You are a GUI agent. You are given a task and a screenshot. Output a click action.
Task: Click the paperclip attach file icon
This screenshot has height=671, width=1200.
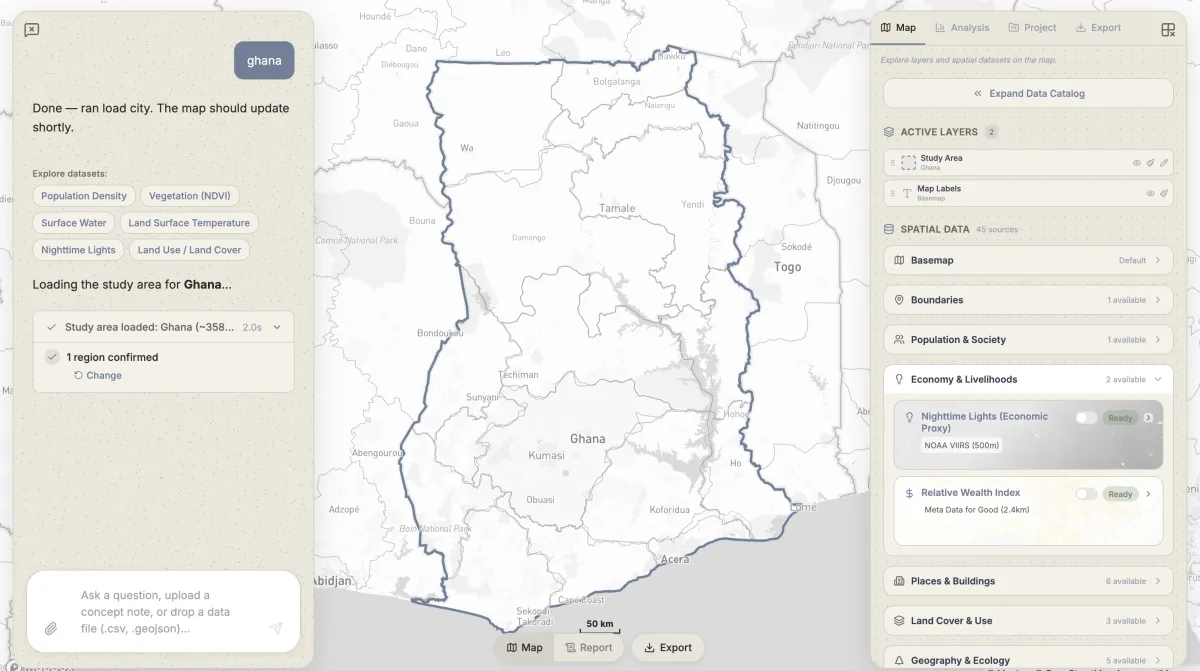51,628
